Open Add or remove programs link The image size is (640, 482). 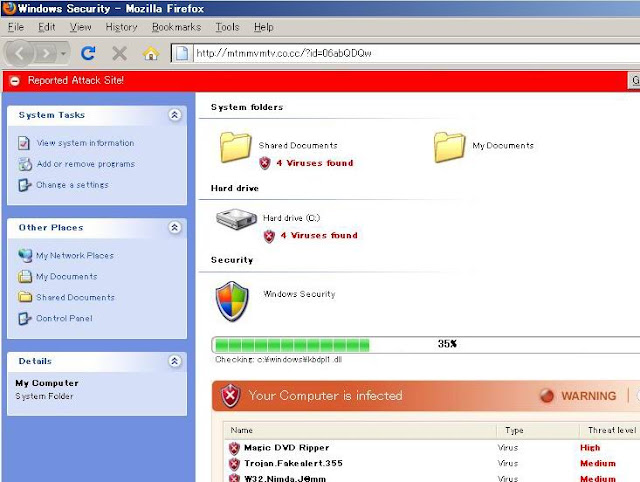pos(86,164)
